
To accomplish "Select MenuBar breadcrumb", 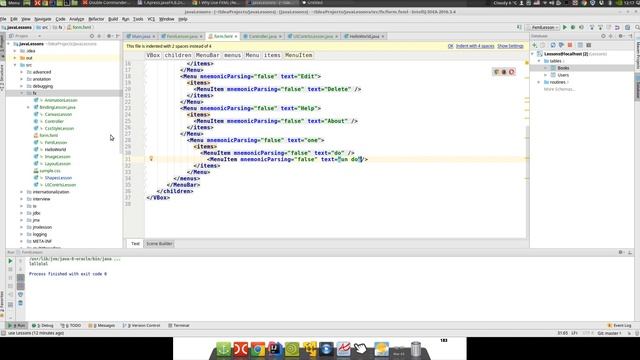I will [x=207, y=55].
